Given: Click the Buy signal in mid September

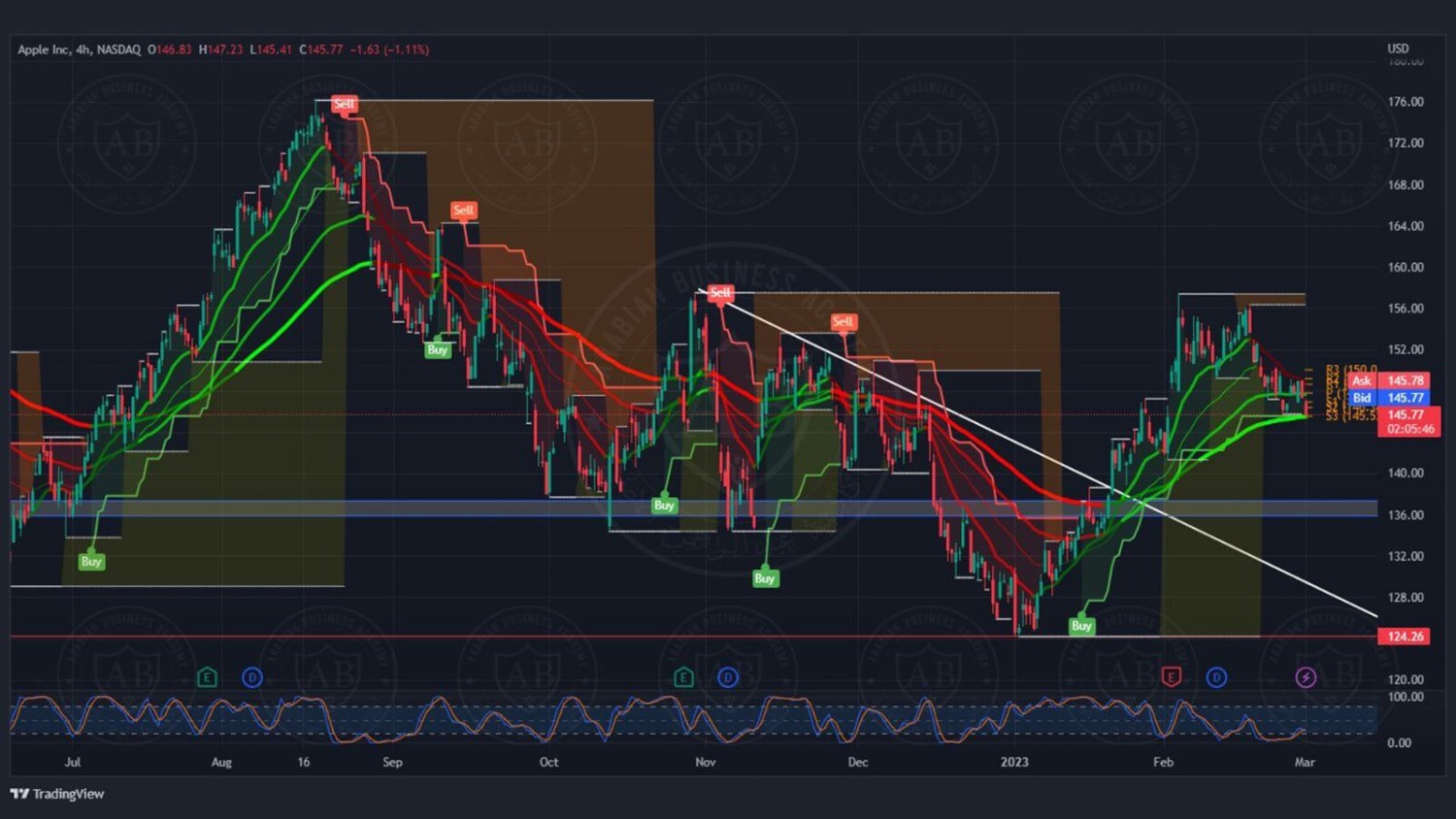Looking at the screenshot, I should [x=438, y=349].
